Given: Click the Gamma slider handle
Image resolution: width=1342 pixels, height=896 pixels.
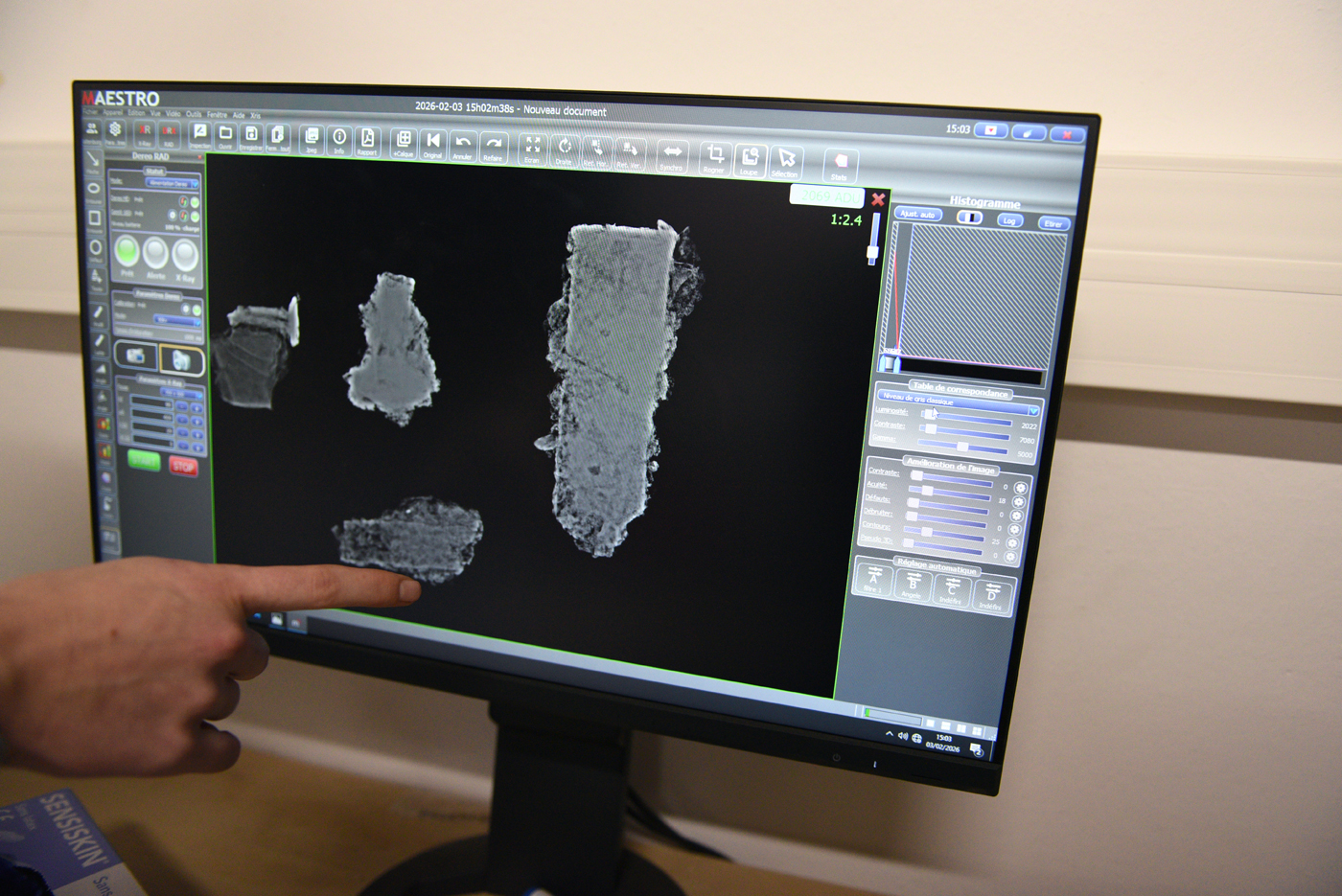Looking at the screenshot, I should (x=962, y=447).
